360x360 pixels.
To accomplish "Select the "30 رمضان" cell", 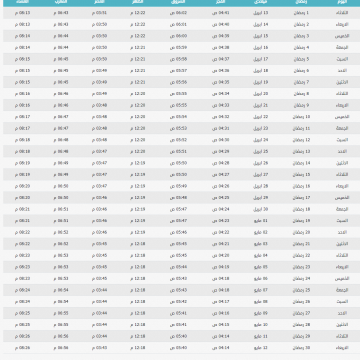I will coord(301,348).
